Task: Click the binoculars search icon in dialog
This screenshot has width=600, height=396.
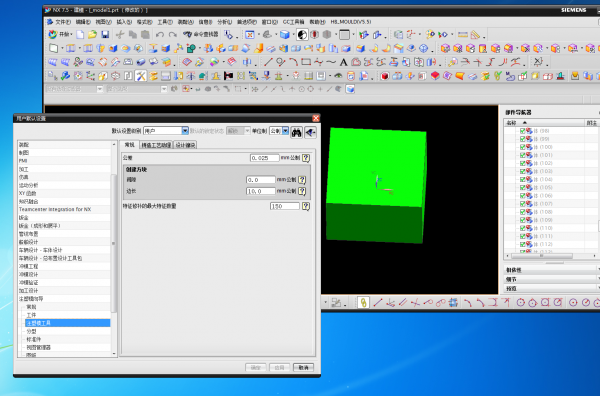Action: click(x=297, y=132)
